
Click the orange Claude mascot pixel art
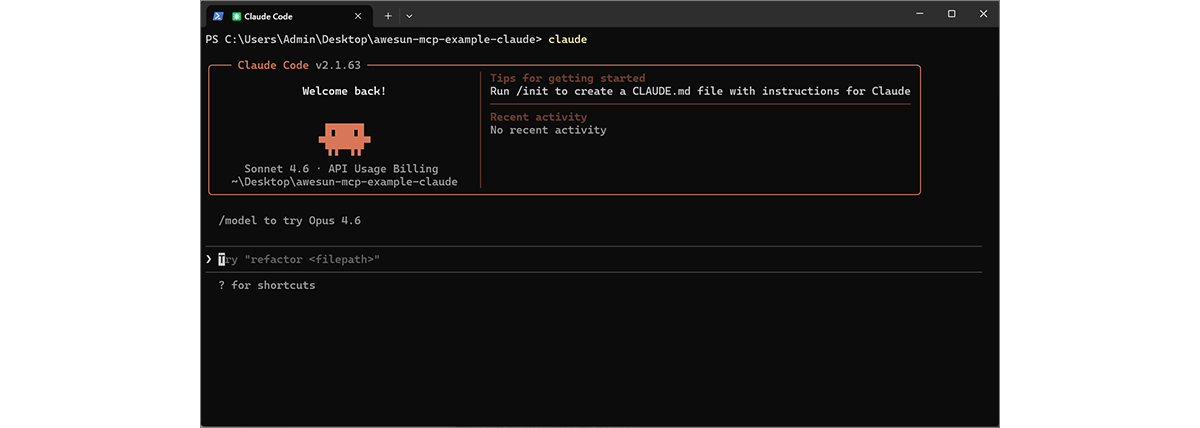pyautogui.click(x=344, y=136)
